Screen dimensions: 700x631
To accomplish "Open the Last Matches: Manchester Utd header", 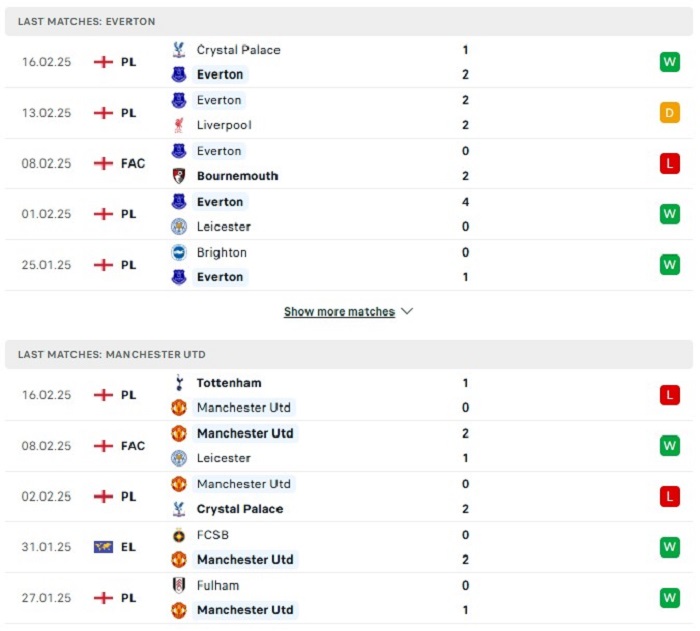I will tap(349, 355).
